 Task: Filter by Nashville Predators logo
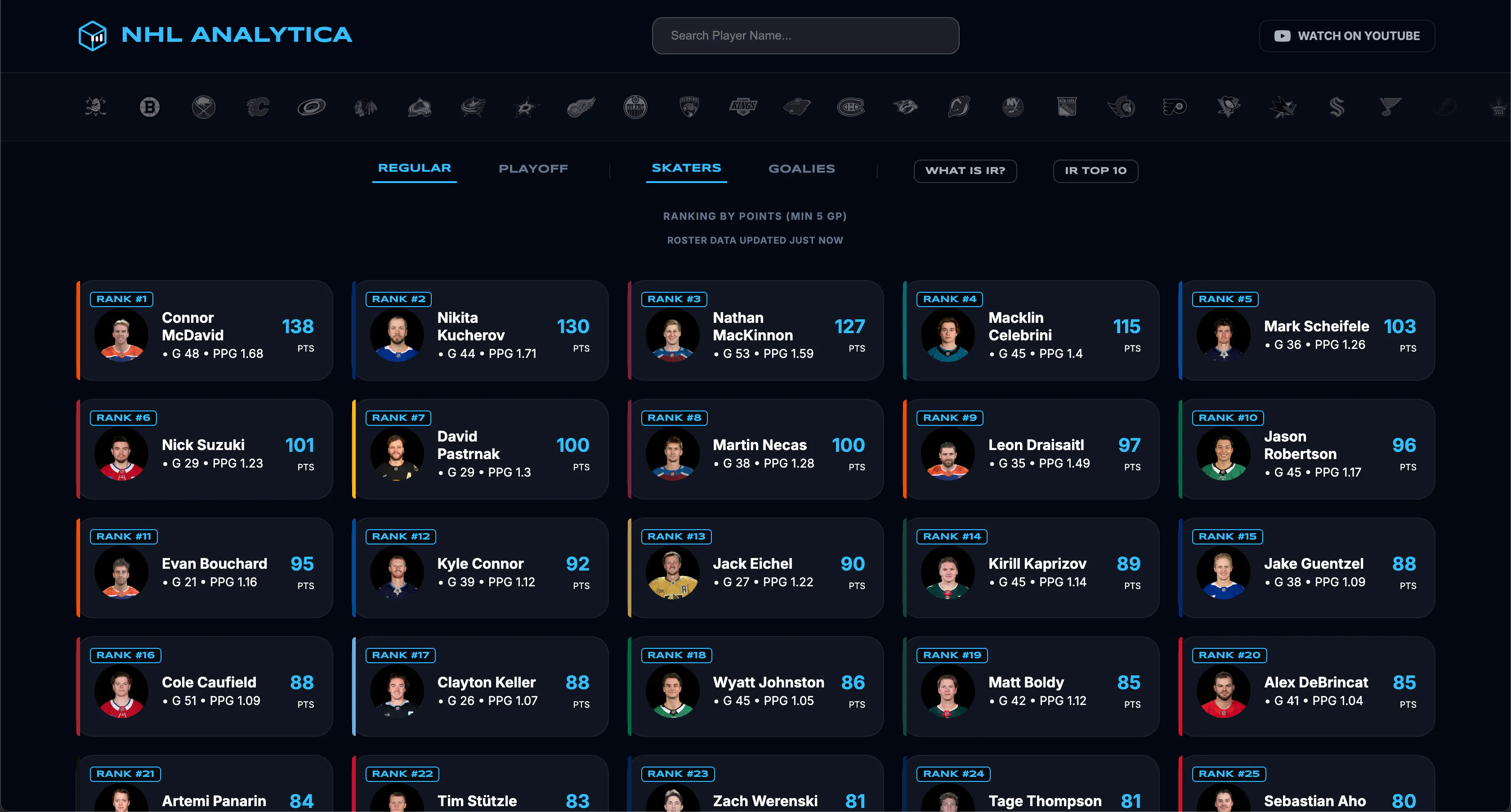click(905, 107)
